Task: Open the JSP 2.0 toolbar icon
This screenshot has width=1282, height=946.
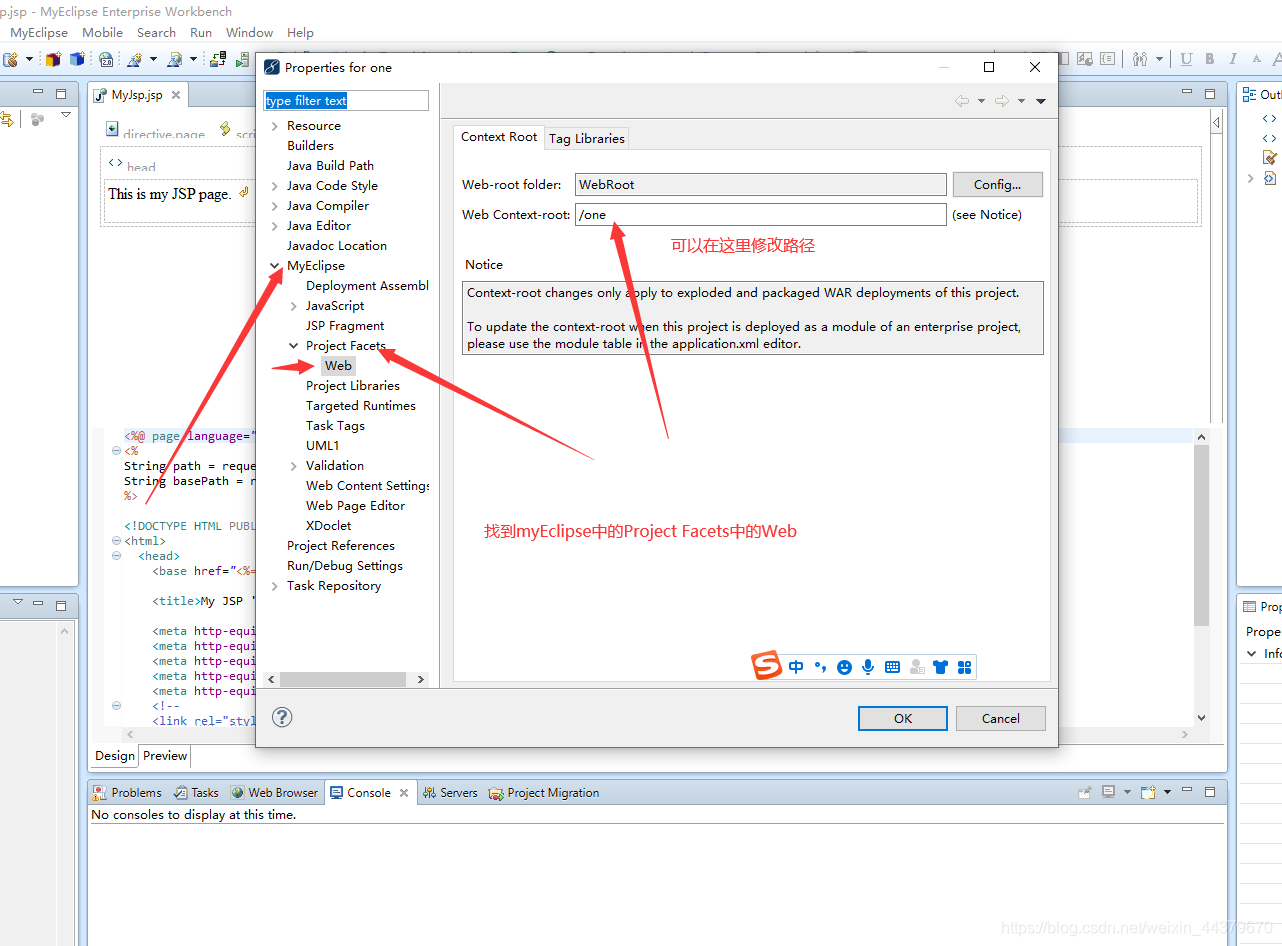Action: (104, 60)
